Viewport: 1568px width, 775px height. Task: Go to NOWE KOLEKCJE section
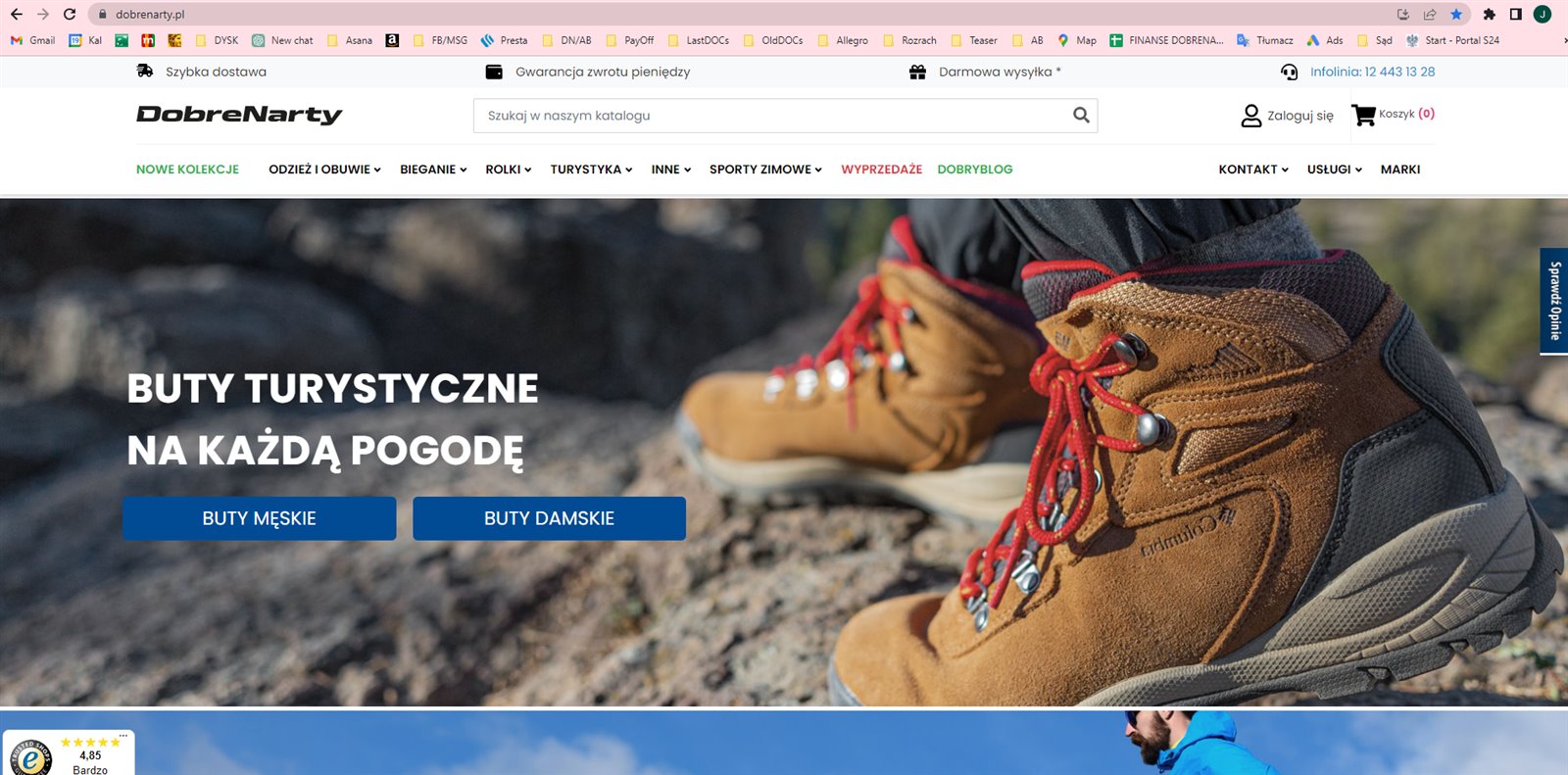coord(187,170)
